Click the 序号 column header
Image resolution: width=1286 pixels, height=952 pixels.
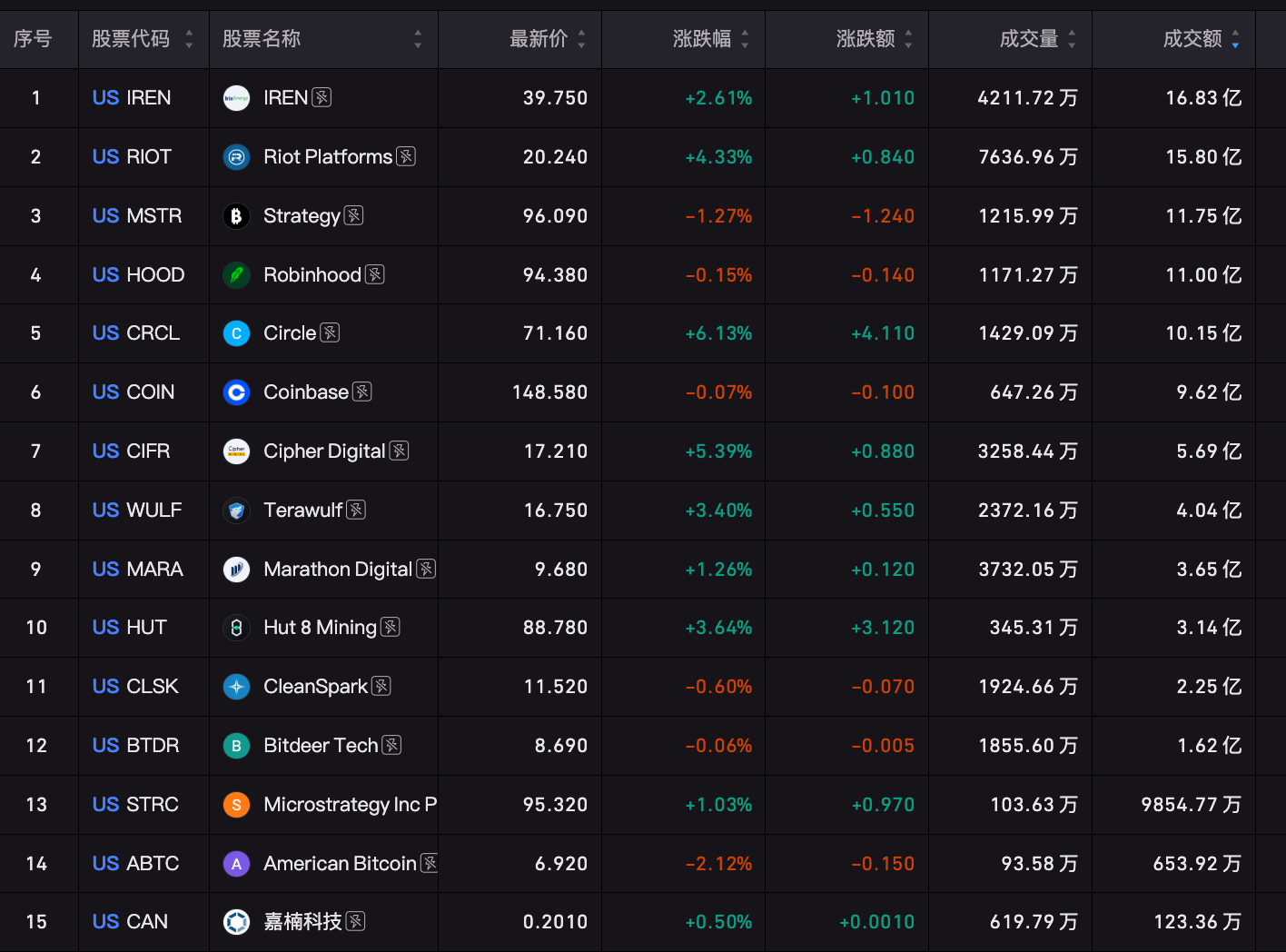(33, 39)
